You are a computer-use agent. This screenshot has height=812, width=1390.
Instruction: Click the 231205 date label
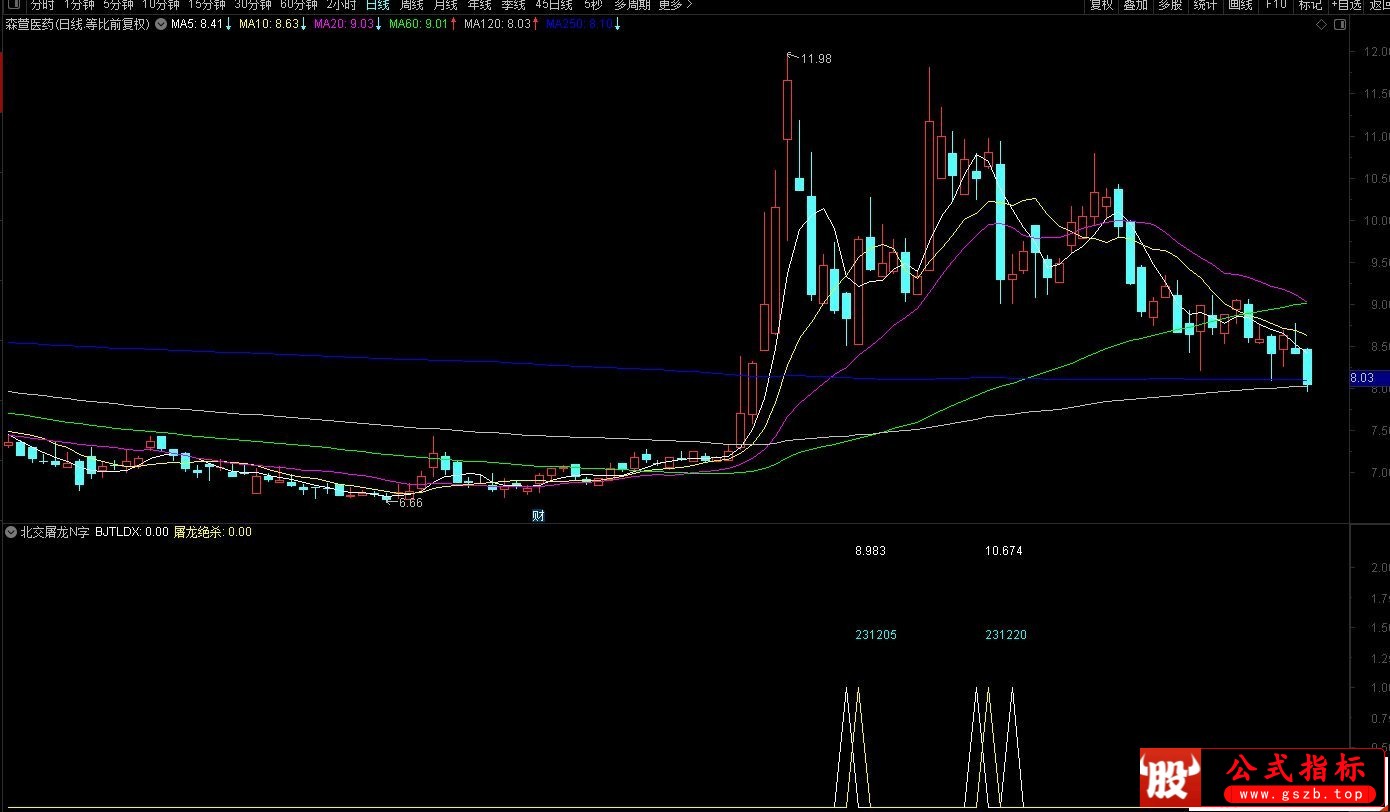(876, 635)
